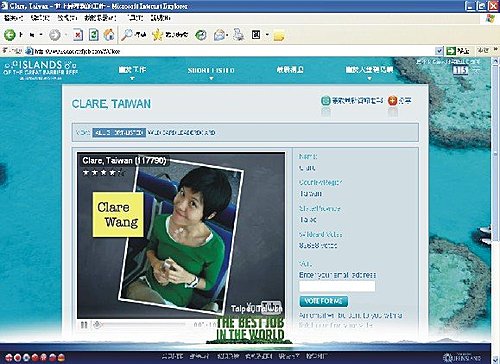Click the Queensland logo in footer

462,357
